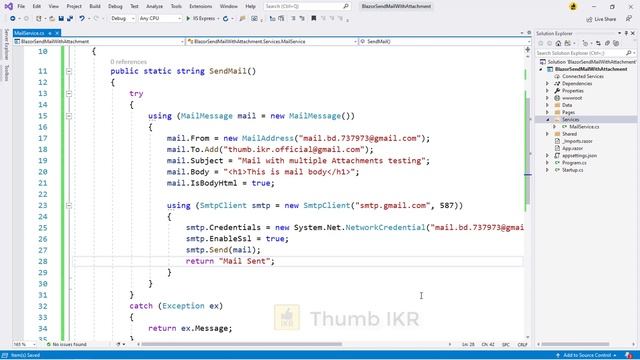Open the Edit menu

pyautogui.click(x=37, y=7)
